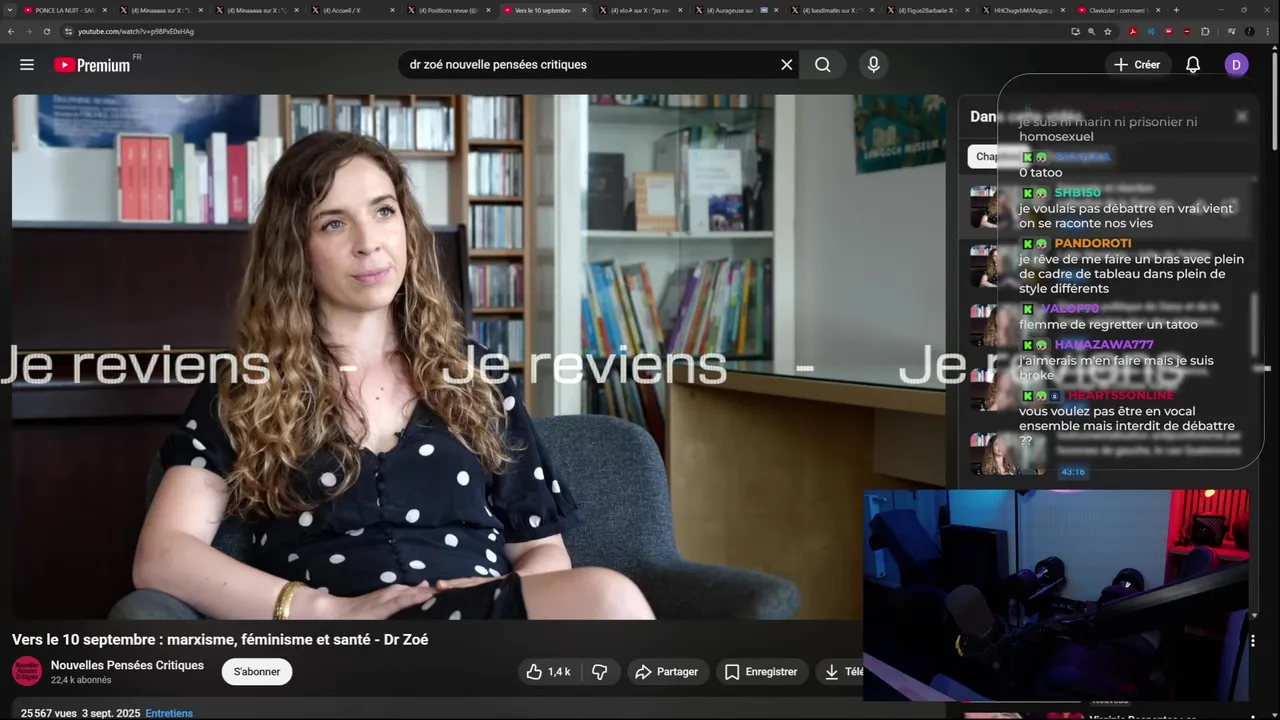This screenshot has height=720, width=1280.
Task: Open the Nouvelles Pensées Critiques channel avatar
Action: [x=27, y=671]
